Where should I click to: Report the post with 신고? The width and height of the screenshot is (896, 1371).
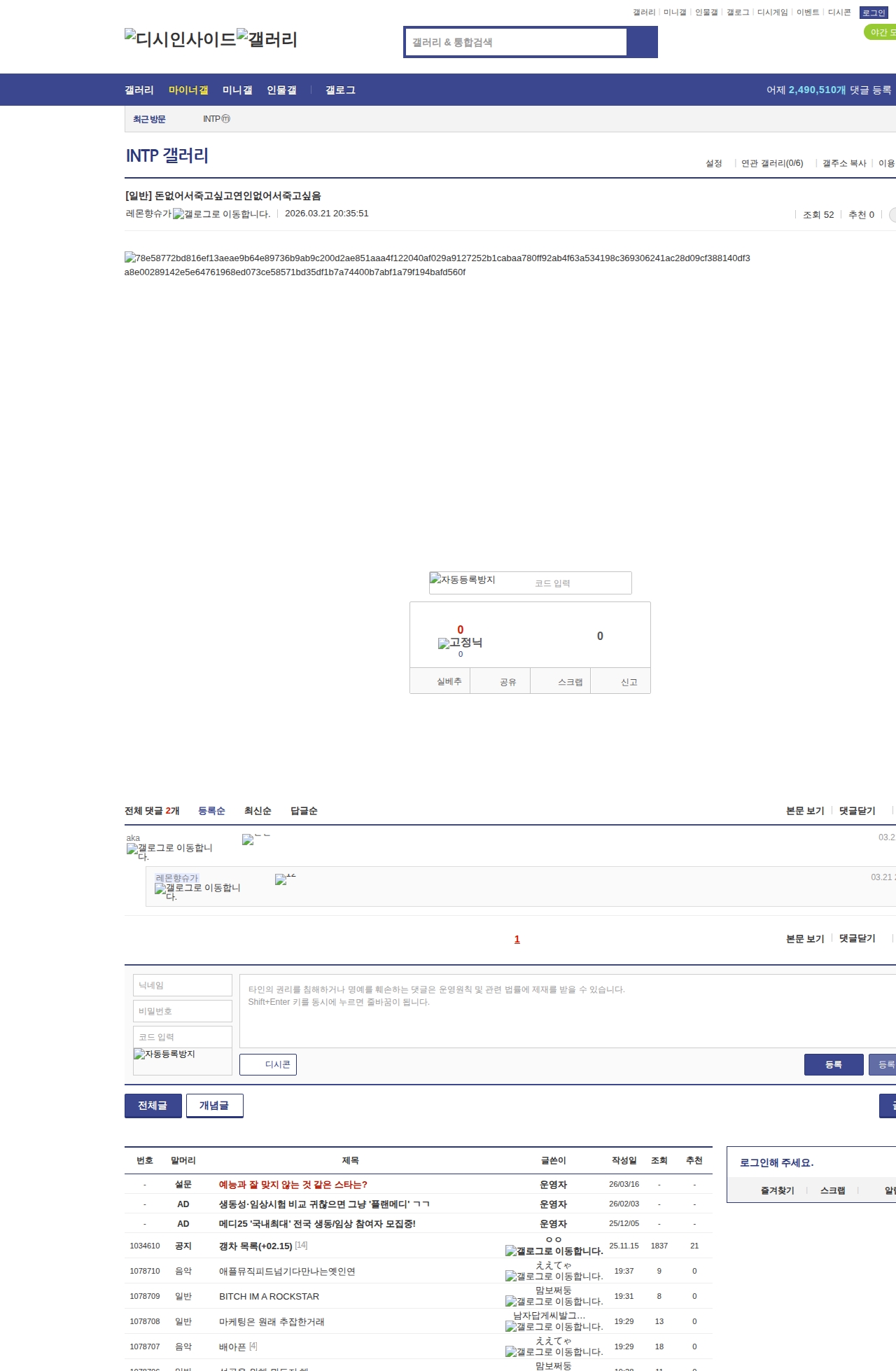pos(621,681)
